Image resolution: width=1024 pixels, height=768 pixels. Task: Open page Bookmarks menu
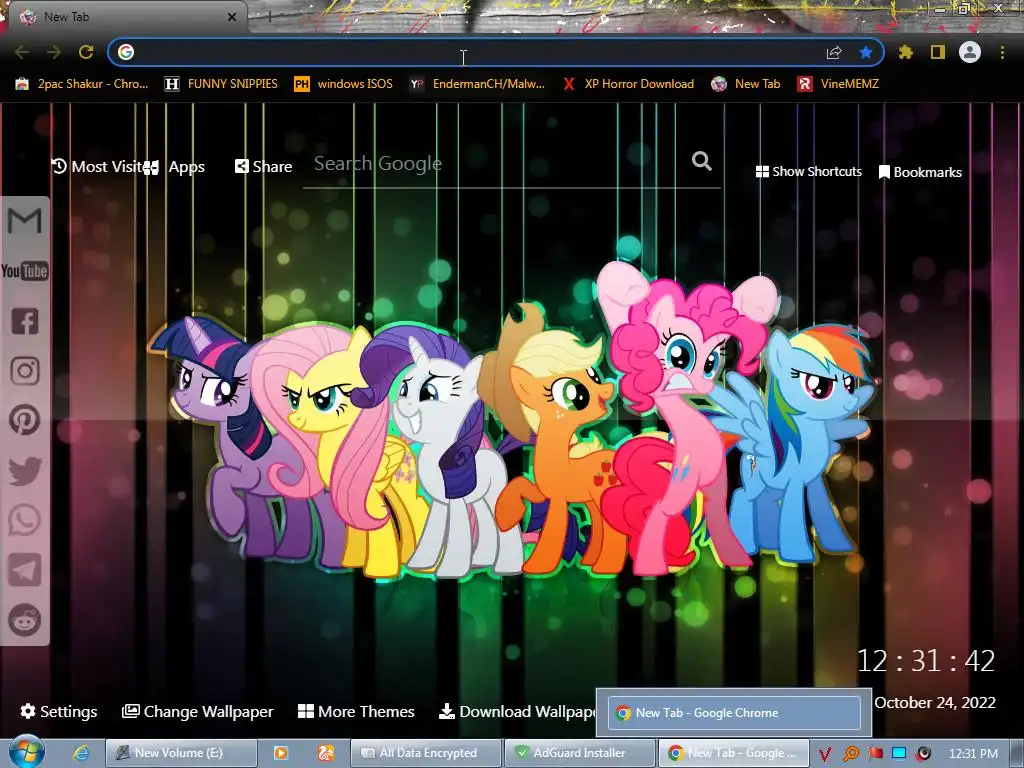coord(920,172)
